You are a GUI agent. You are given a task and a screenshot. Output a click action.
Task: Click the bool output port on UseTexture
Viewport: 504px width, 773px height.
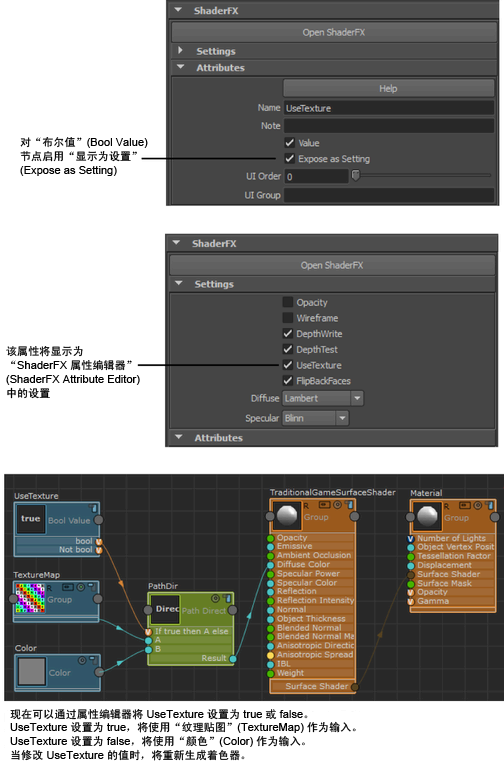tap(99, 541)
